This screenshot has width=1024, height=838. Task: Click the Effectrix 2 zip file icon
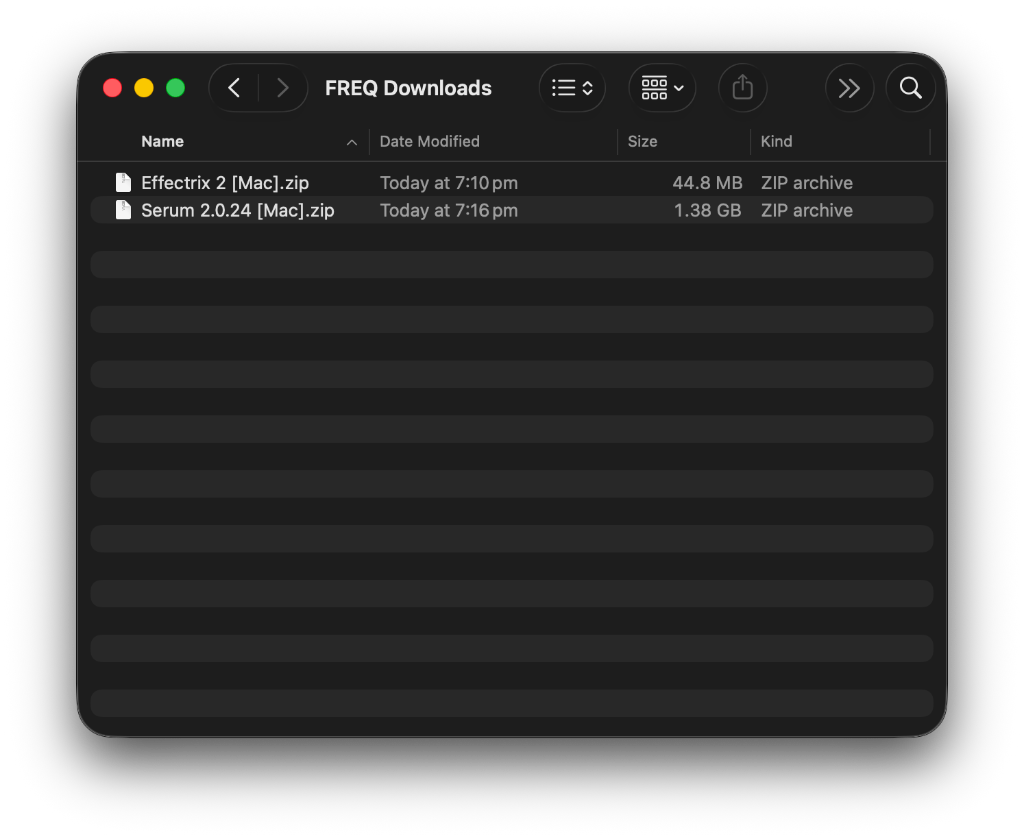(x=123, y=182)
